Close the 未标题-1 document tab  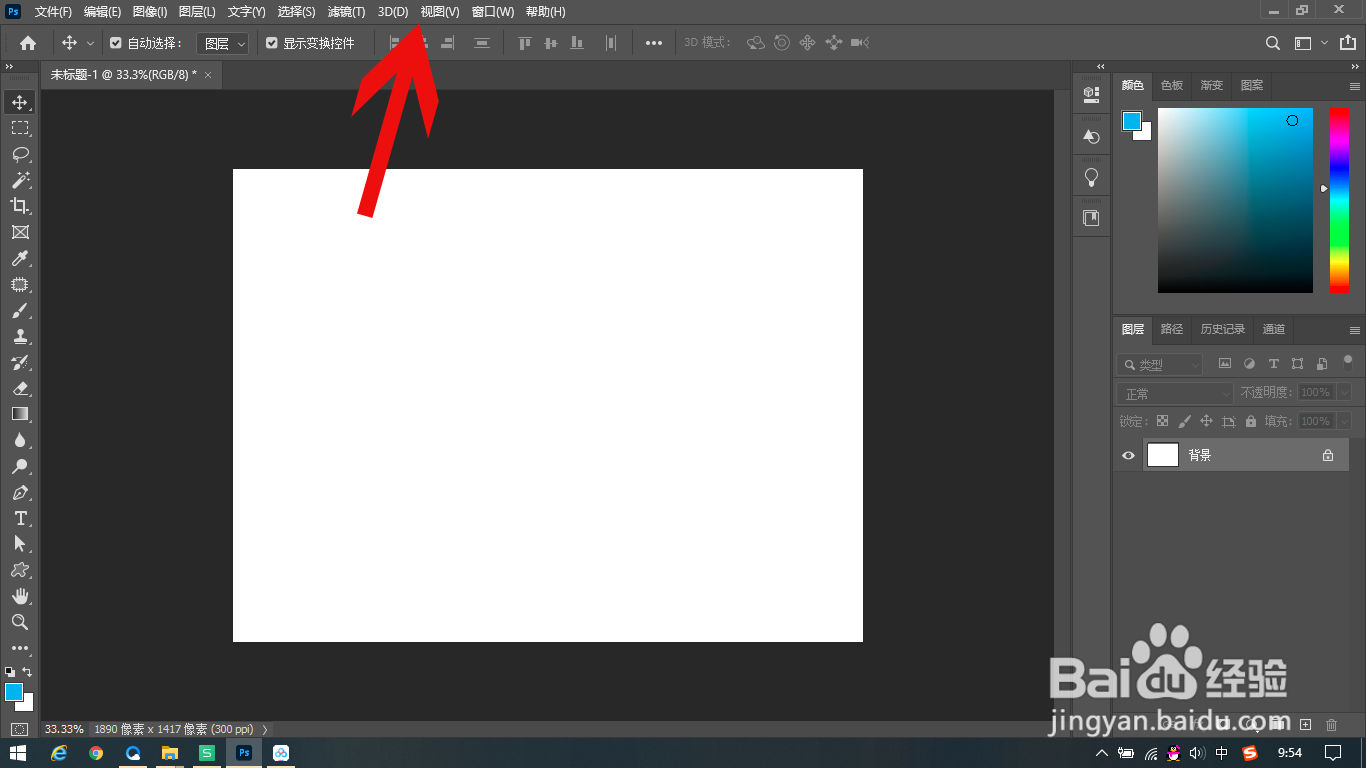pyautogui.click(x=208, y=75)
